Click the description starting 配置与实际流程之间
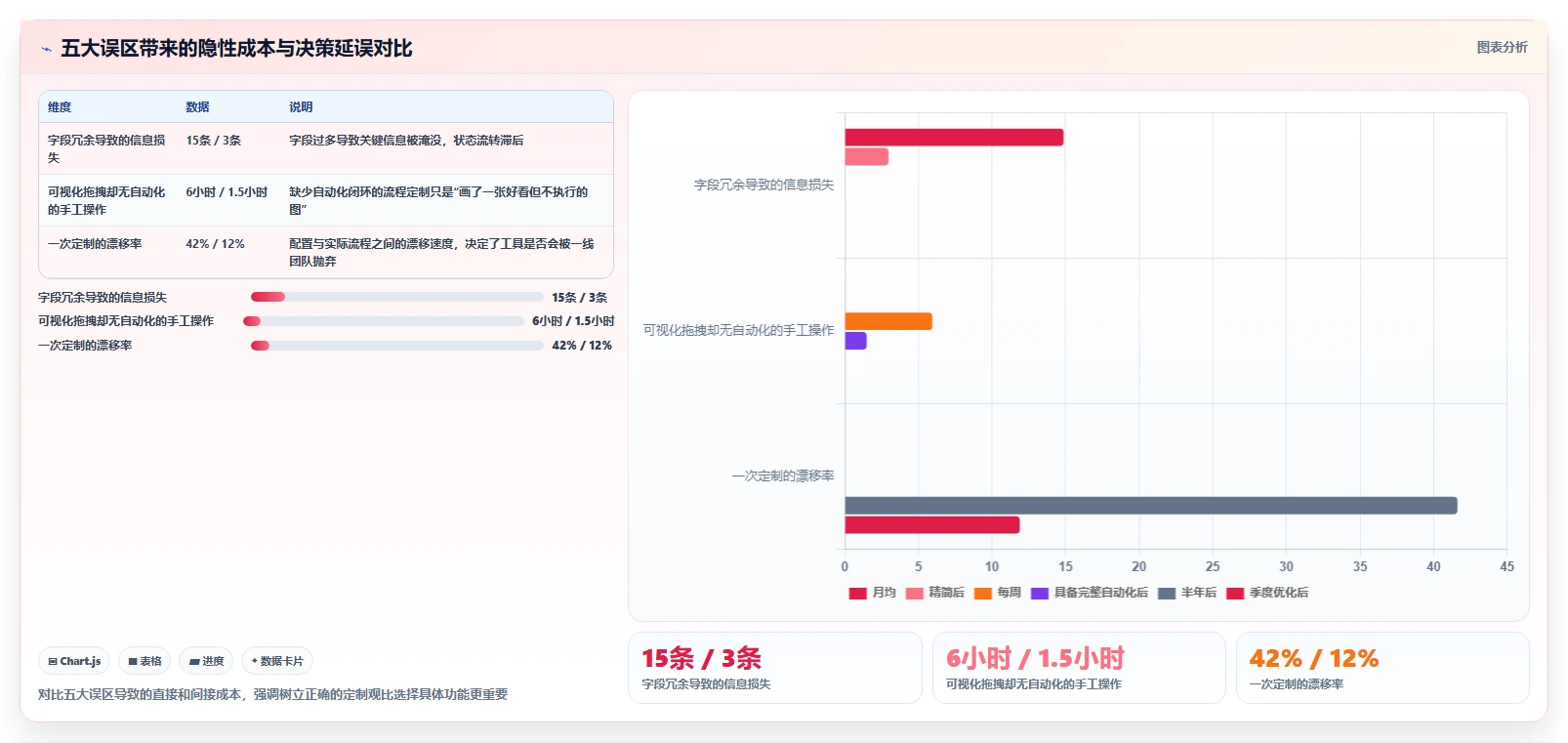1568x743 pixels. pos(441,253)
